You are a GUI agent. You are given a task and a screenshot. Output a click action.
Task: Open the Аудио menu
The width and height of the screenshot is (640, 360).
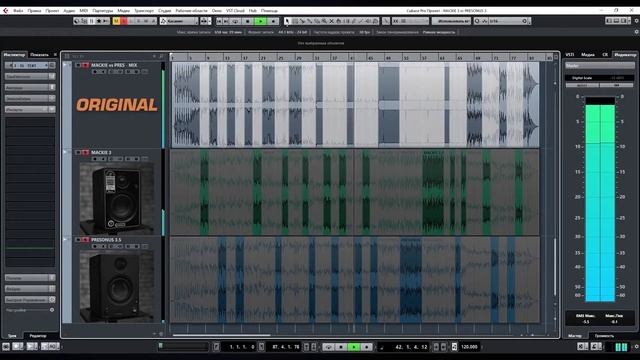[69, 11]
